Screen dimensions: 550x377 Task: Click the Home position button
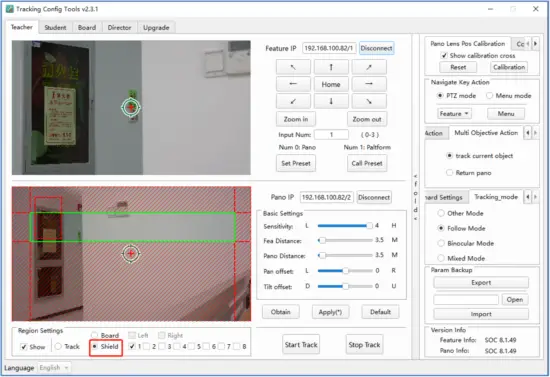point(331,84)
